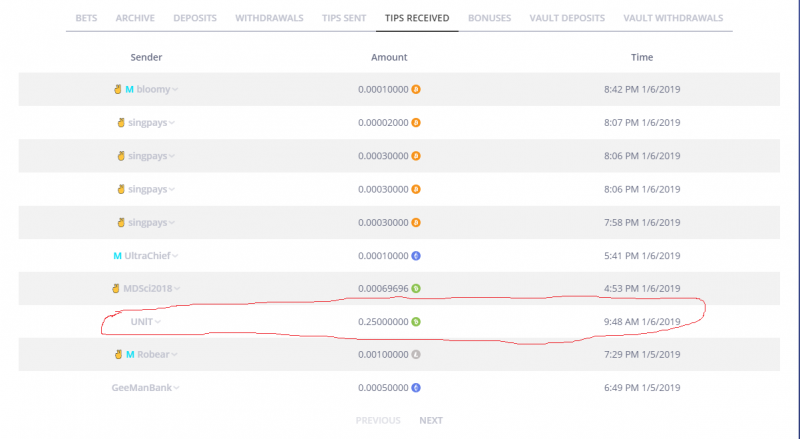800x439 pixels.
Task: Click the hand badge icon beside bloomy
Action: tap(117, 89)
